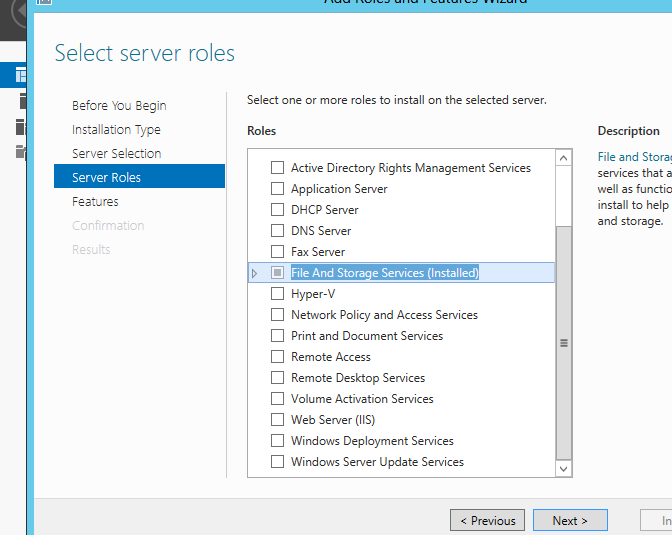Screen dimensions: 672x535
Task: Tick Print and Document Services checkbox
Action: click(x=277, y=336)
